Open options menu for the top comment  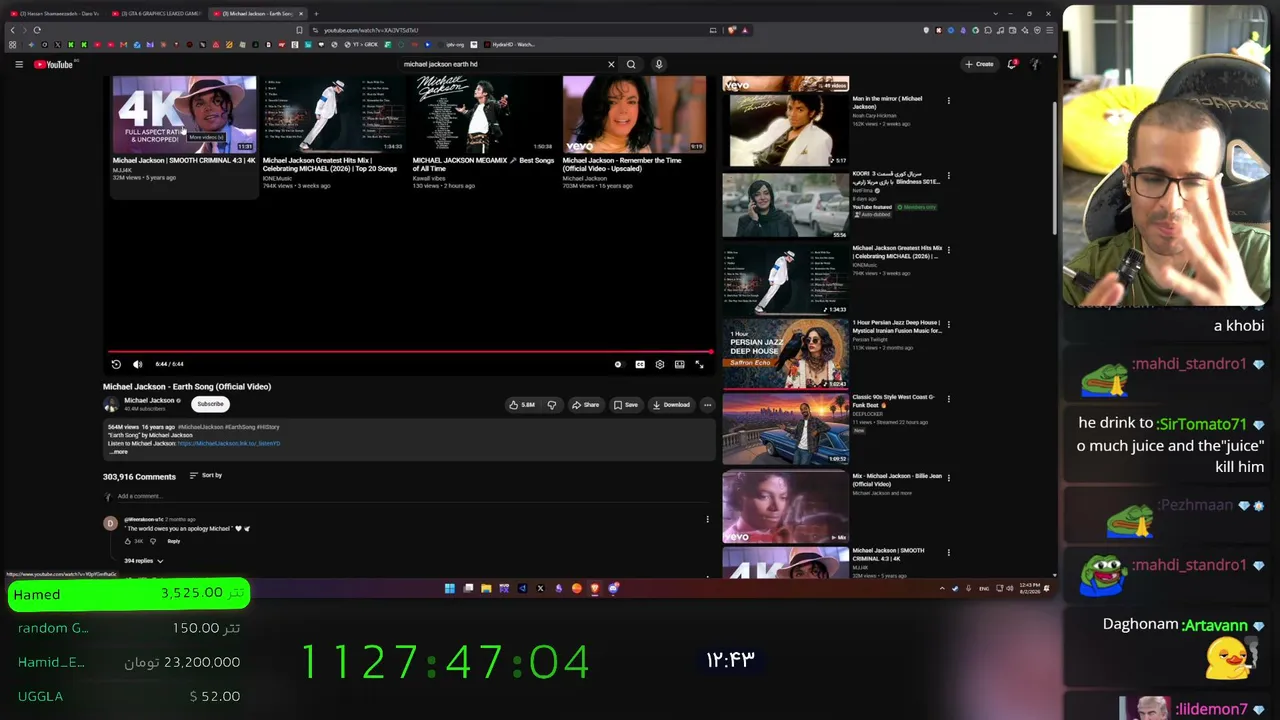(x=707, y=519)
